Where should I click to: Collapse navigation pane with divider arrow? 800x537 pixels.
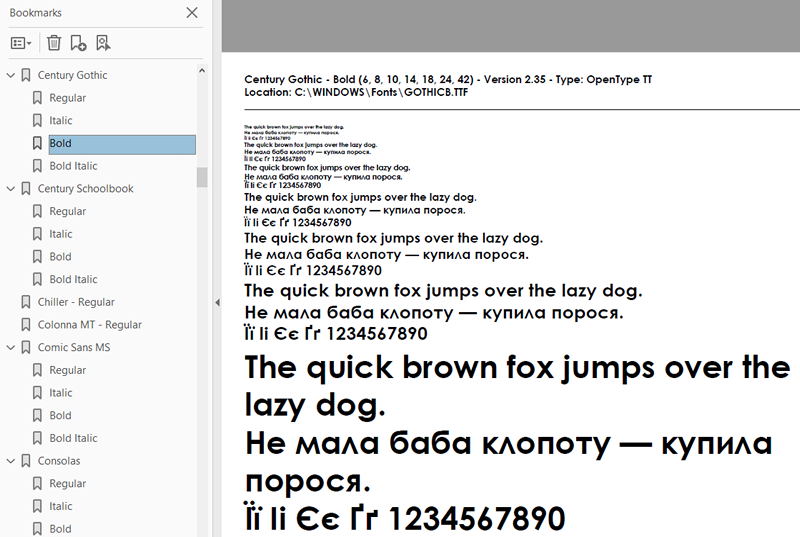point(217,302)
